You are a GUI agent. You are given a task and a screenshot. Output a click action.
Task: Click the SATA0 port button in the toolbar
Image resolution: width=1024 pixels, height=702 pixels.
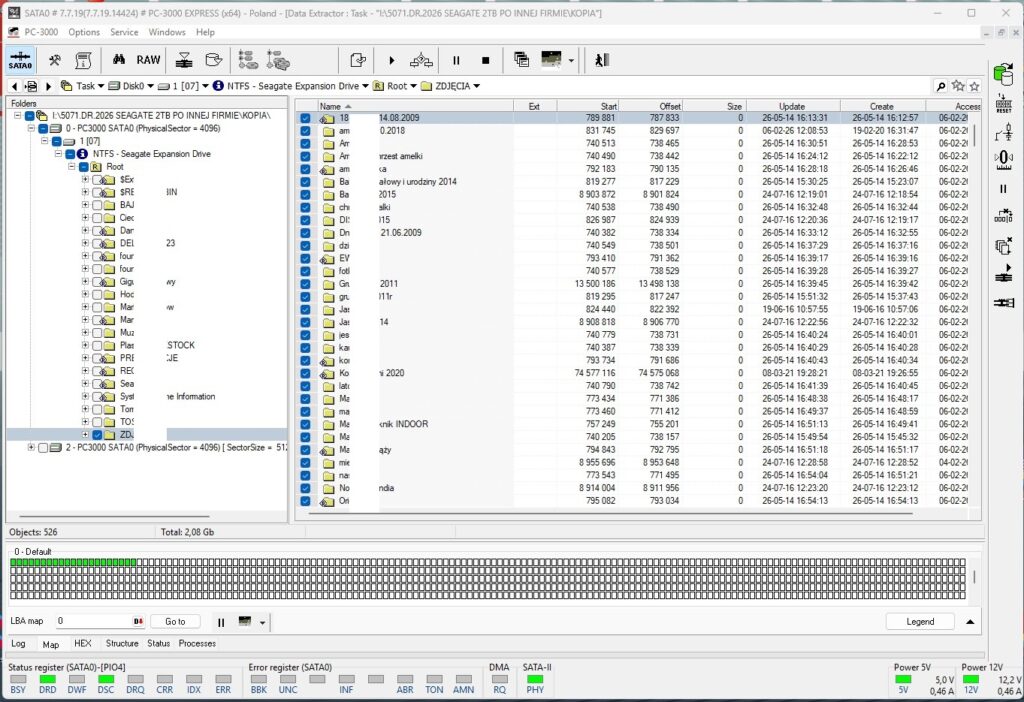(20, 60)
